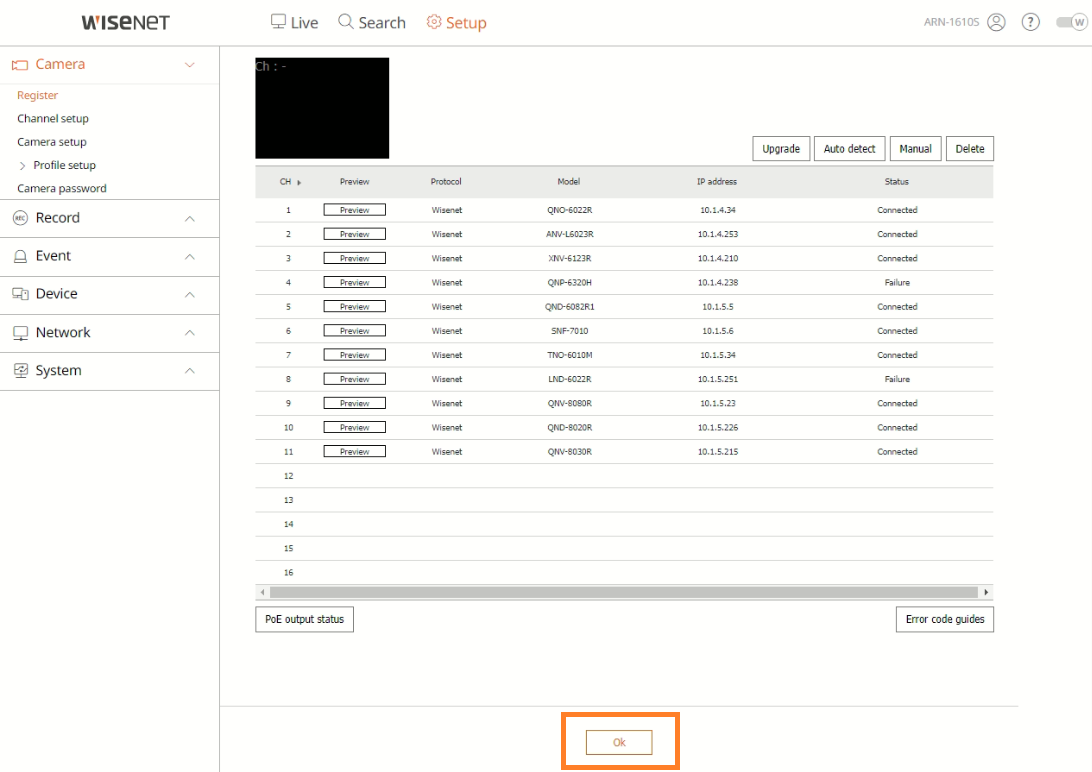This screenshot has width=1092, height=772.
Task: Click the Event bell icon
Action: coord(20,256)
